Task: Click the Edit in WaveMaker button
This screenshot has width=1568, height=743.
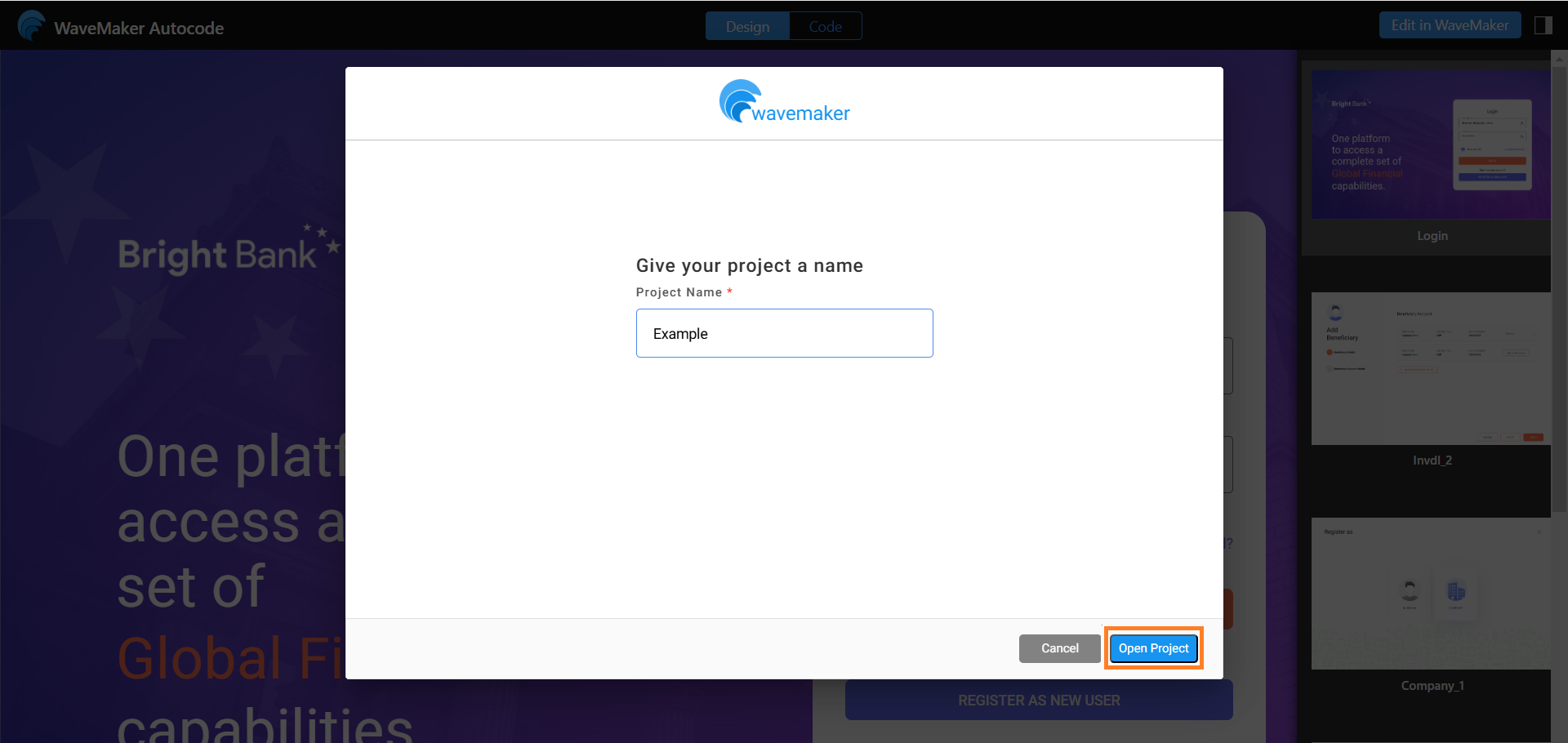Action: [x=1450, y=24]
